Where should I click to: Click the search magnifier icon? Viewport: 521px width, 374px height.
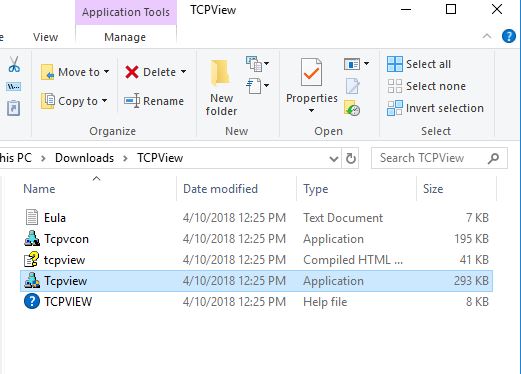click(x=493, y=158)
